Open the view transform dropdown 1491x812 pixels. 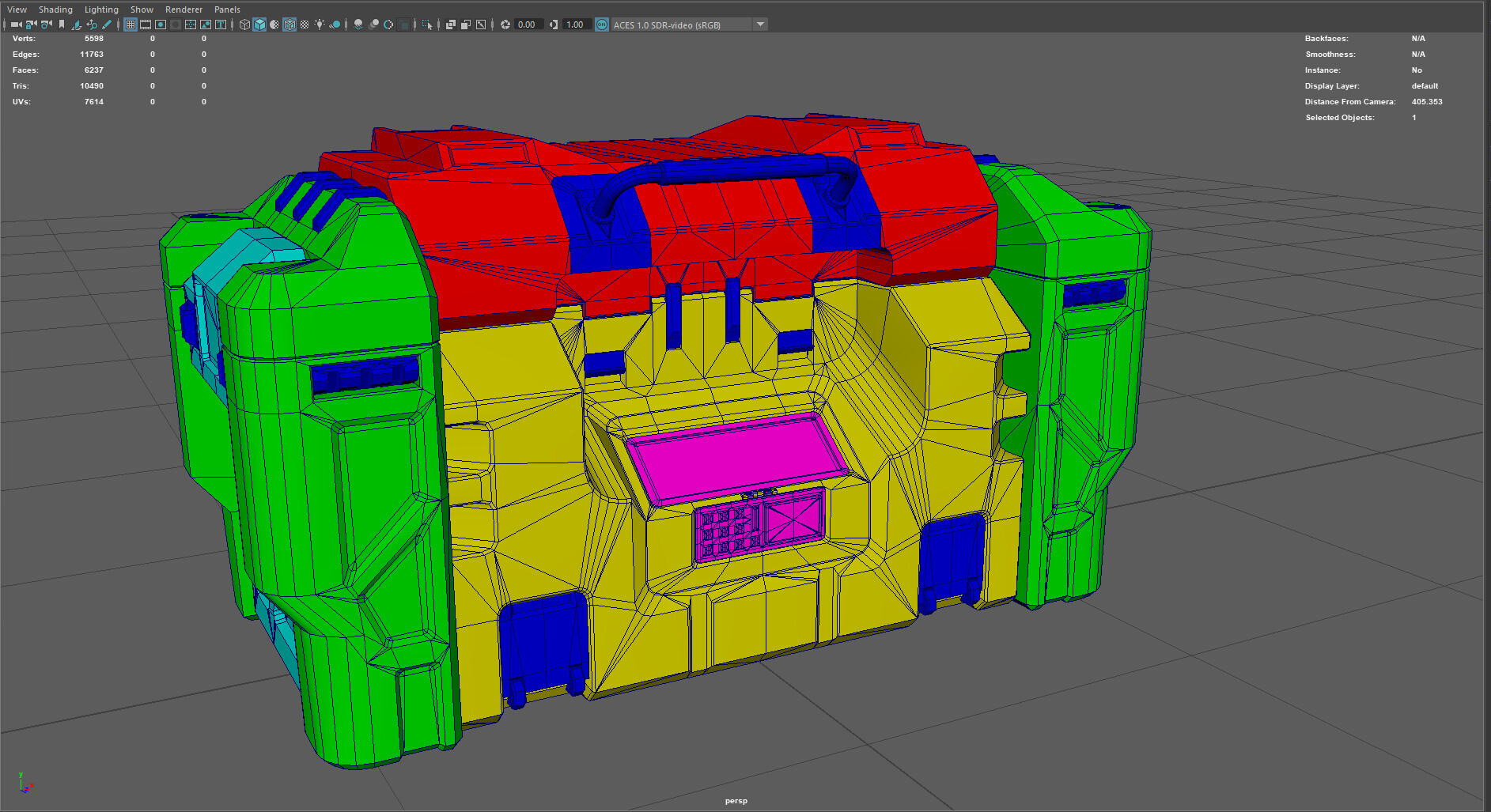759,25
